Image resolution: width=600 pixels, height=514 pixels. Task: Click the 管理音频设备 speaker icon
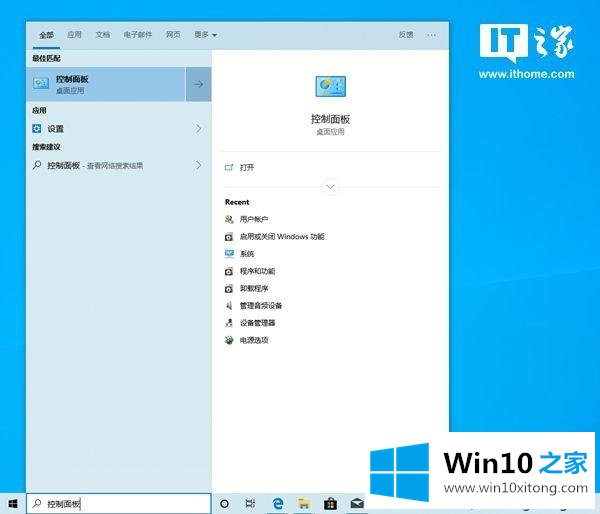click(x=229, y=305)
